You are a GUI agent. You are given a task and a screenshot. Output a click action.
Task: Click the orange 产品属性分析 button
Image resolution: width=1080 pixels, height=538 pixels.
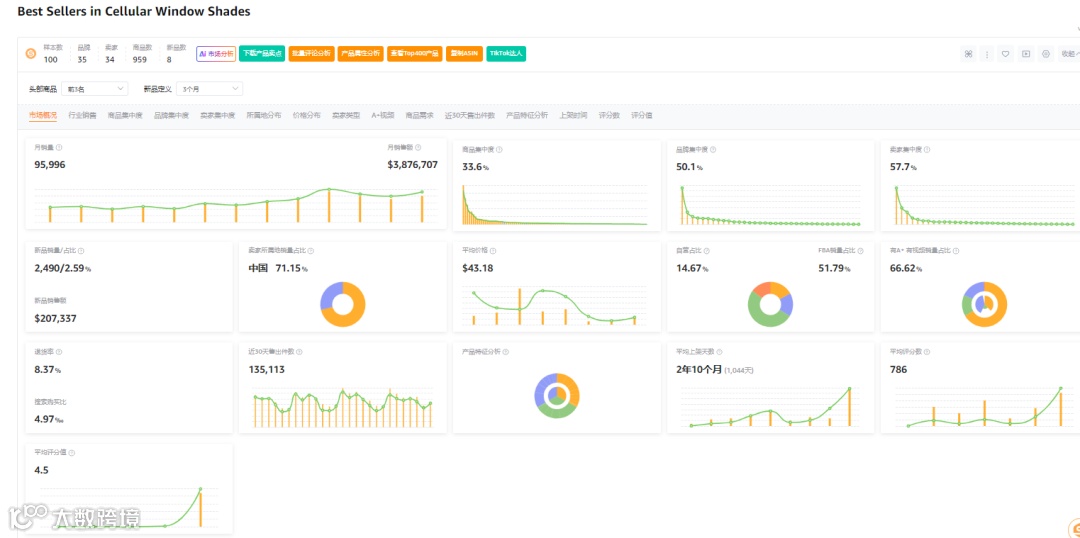pos(360,54)
